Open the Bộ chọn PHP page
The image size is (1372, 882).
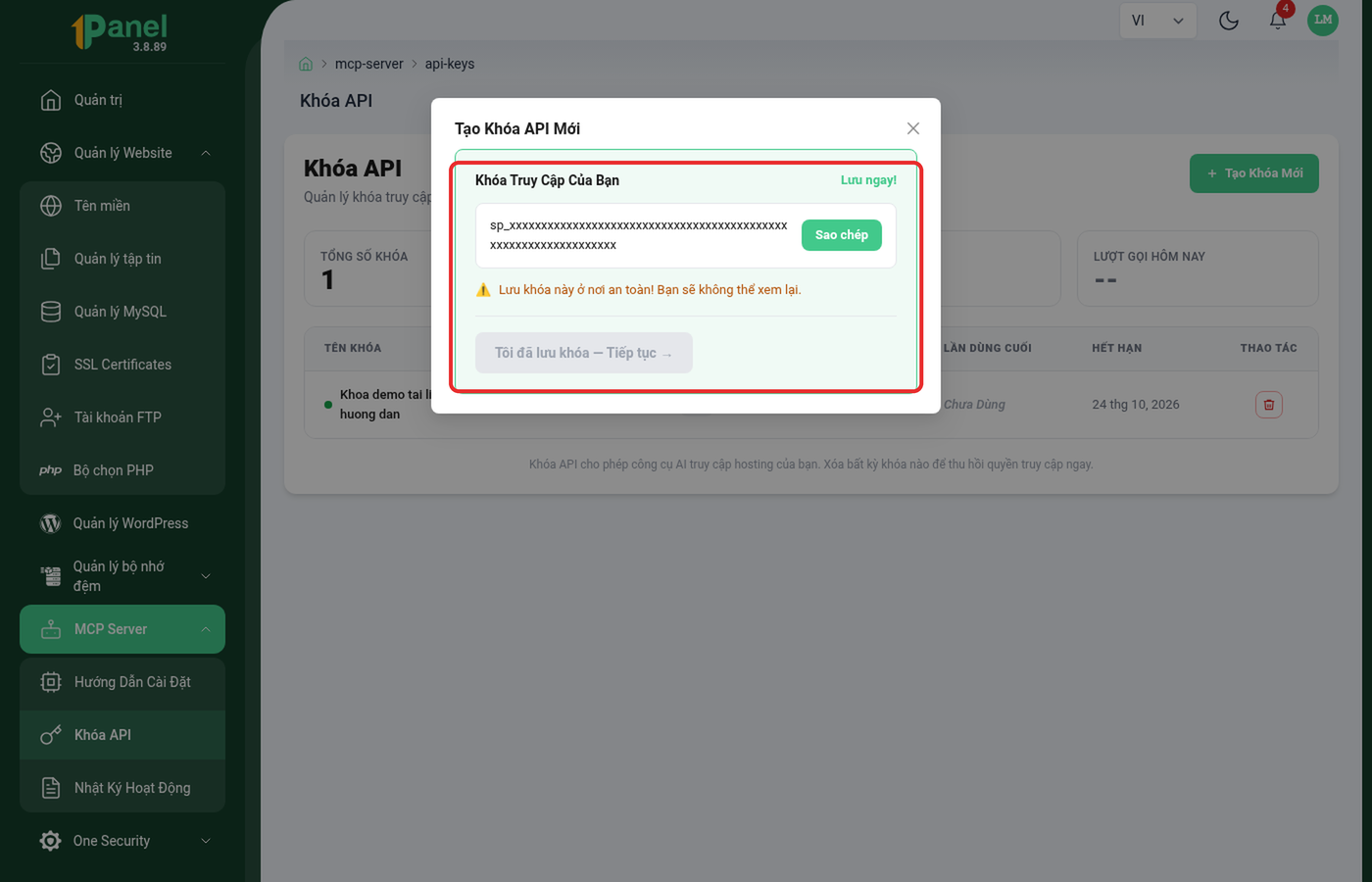tap(122, 470)
